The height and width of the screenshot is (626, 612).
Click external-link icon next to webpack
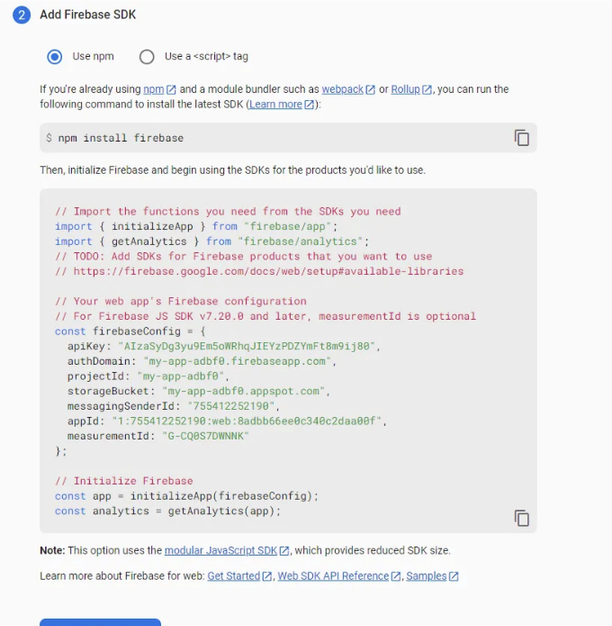pos(370,89)
